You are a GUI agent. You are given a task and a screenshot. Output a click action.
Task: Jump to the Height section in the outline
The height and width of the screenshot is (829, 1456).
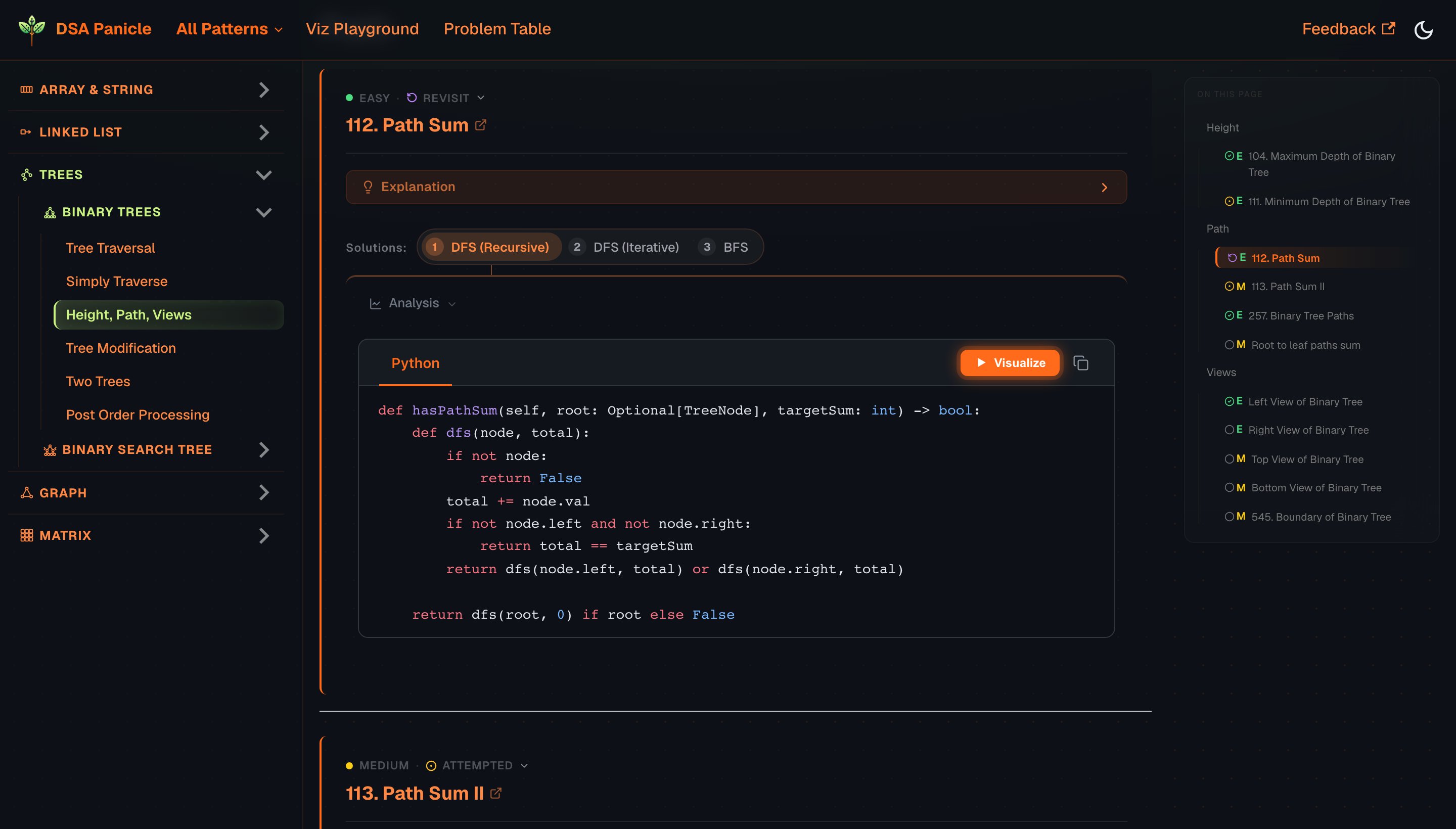pos(1222,127)
